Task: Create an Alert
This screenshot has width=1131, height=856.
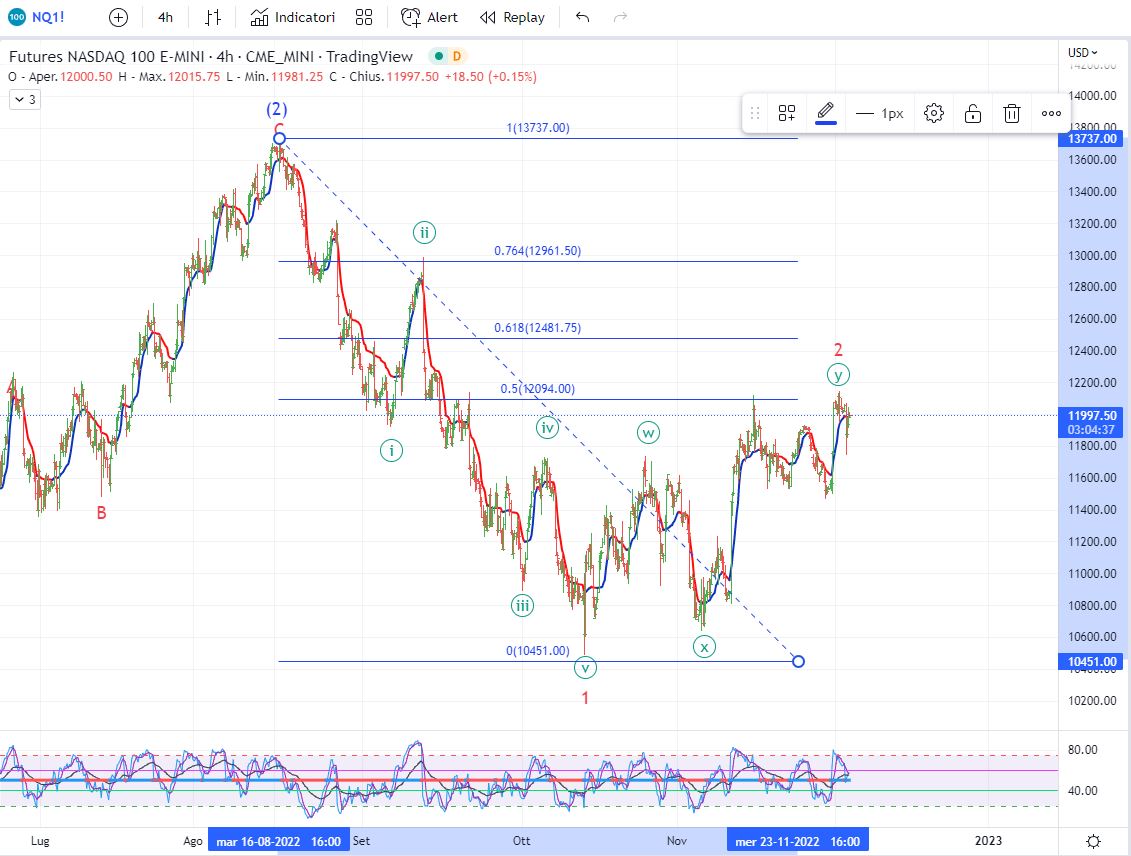Action: [429, 17]
